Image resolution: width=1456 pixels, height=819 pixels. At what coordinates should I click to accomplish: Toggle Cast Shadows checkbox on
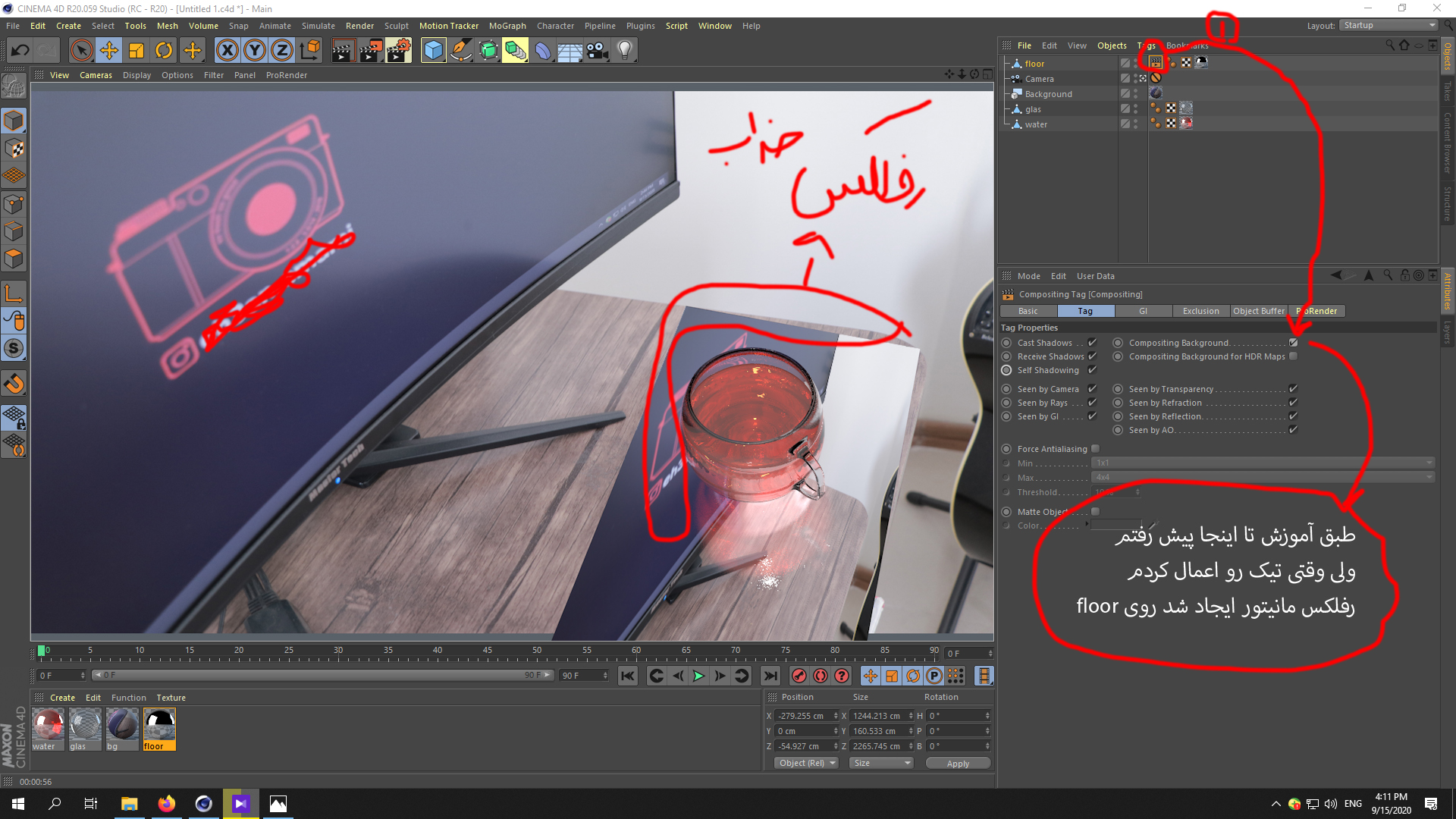[1093, 342]
